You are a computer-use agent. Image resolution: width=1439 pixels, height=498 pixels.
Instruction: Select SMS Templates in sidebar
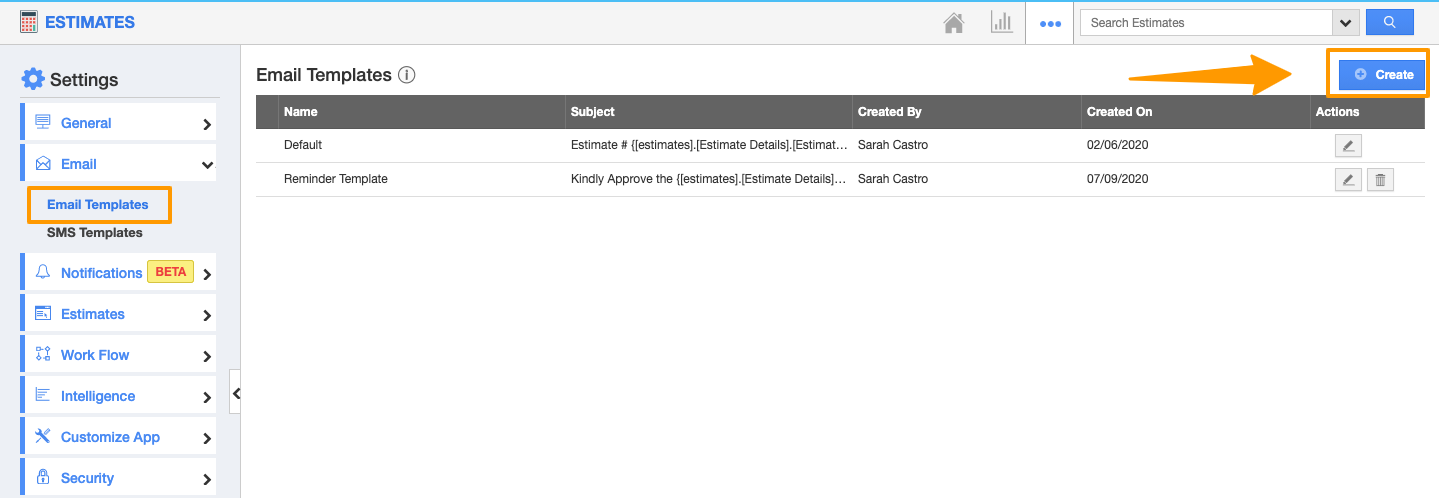click(95, 233)
